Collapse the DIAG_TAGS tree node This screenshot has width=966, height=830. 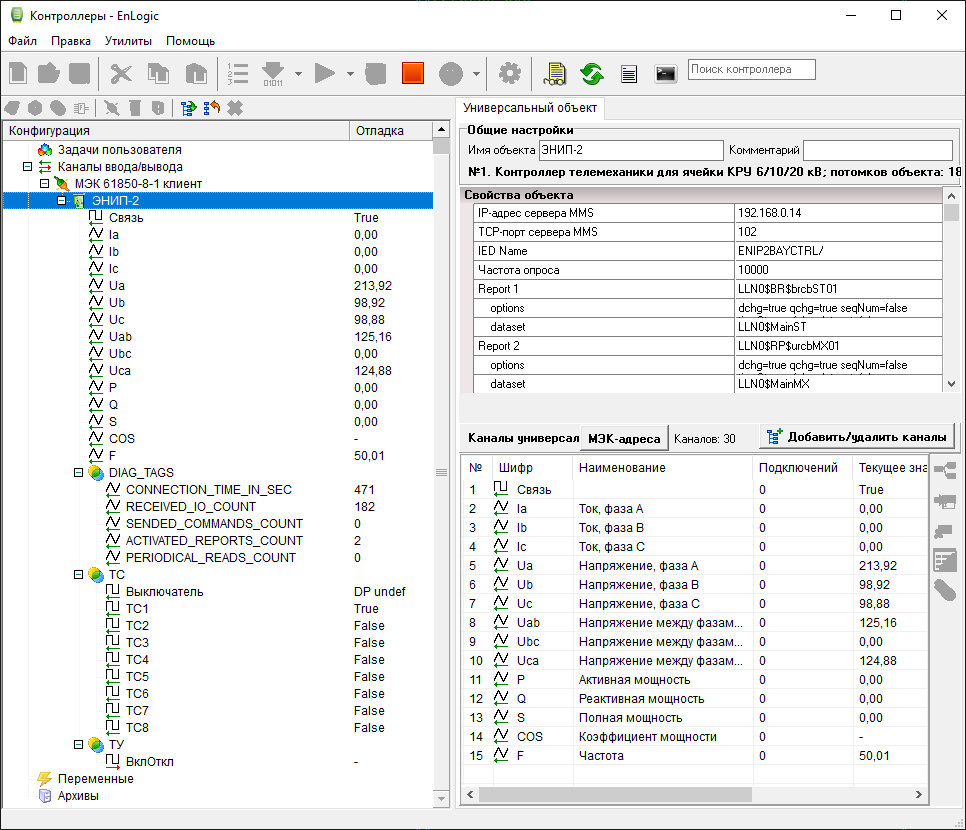click(x=78, y=473)
